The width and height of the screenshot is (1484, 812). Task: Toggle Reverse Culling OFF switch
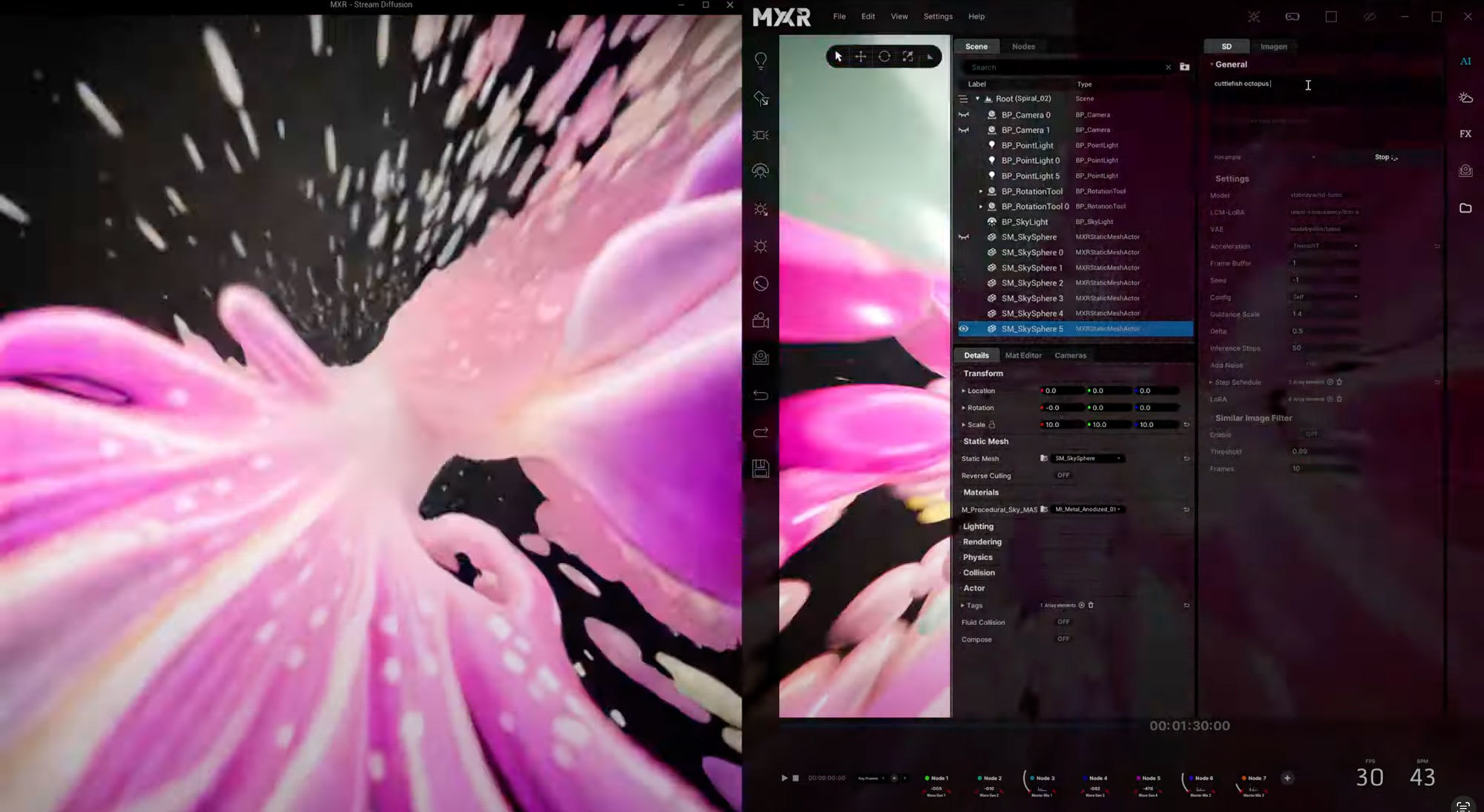point(1063,475)
